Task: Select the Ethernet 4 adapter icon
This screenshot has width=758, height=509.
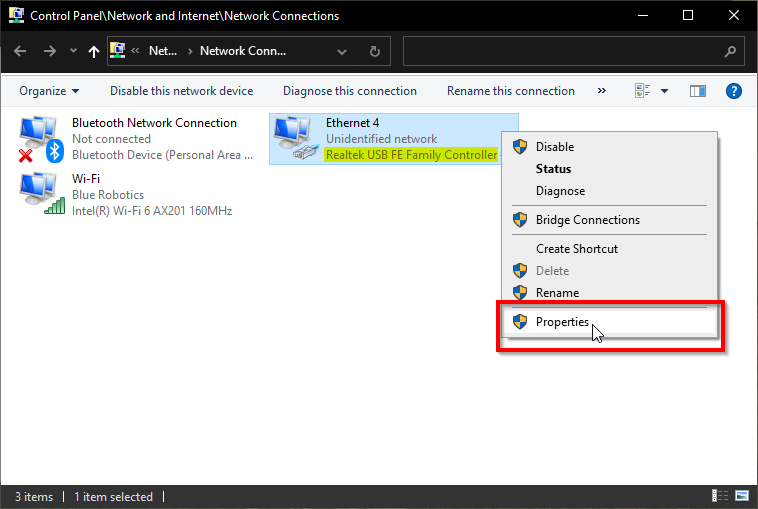Action: pyautogui.click(x=296, y=139)
